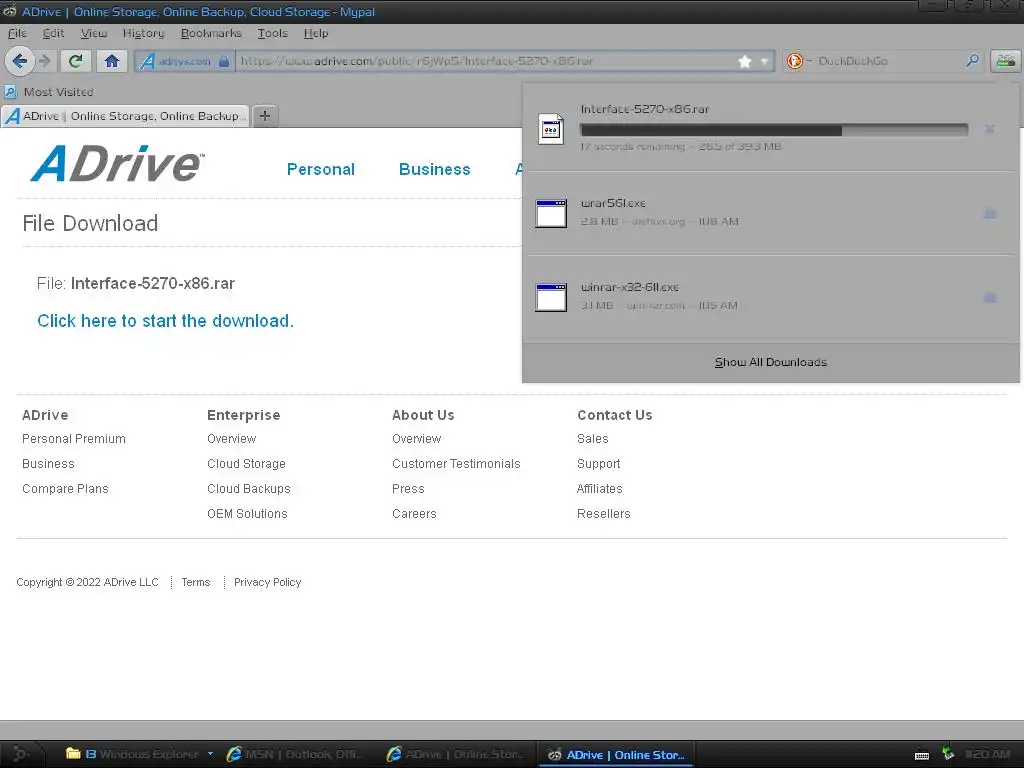1024x768 pixels.
Task: Click the wrar561.exe file icon
Action: point(551,214)
